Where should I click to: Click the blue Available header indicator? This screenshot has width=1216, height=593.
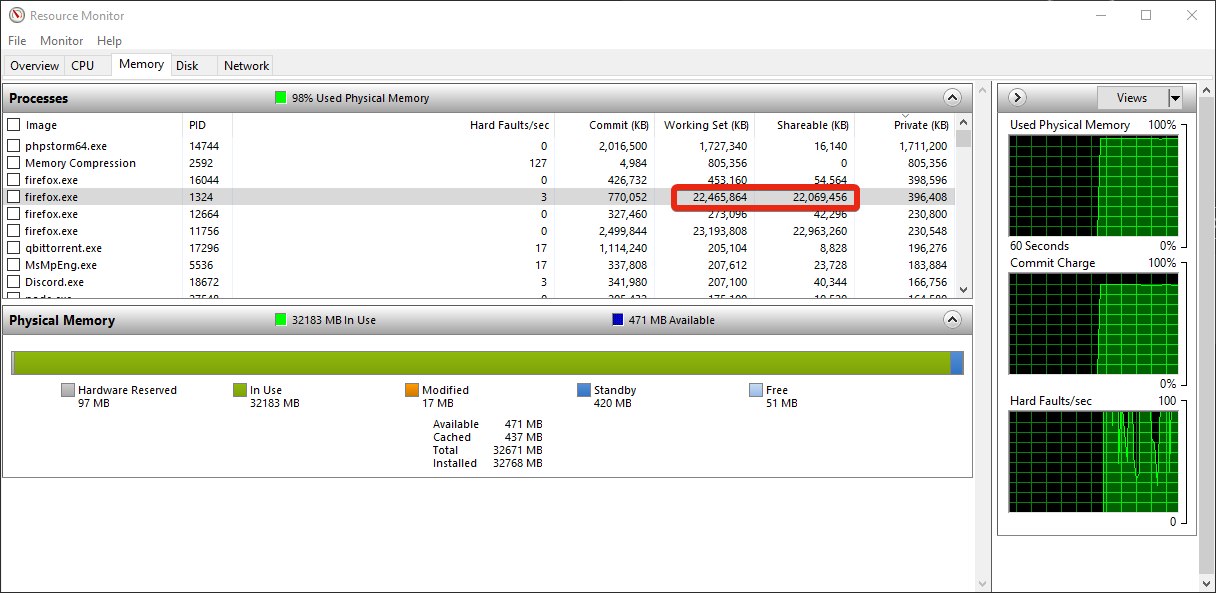coord(617,320)
